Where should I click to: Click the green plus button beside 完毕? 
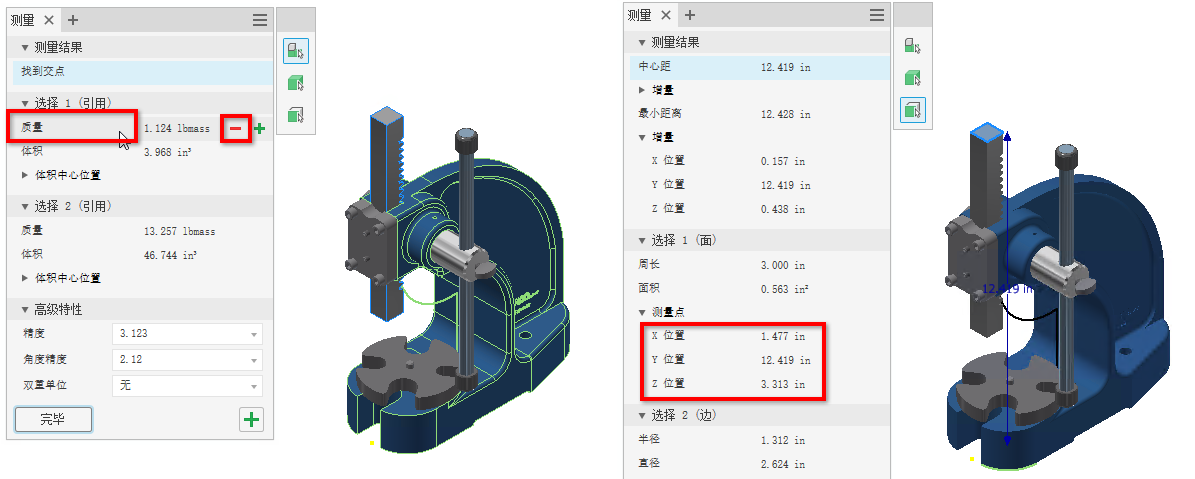click(251, 420)
